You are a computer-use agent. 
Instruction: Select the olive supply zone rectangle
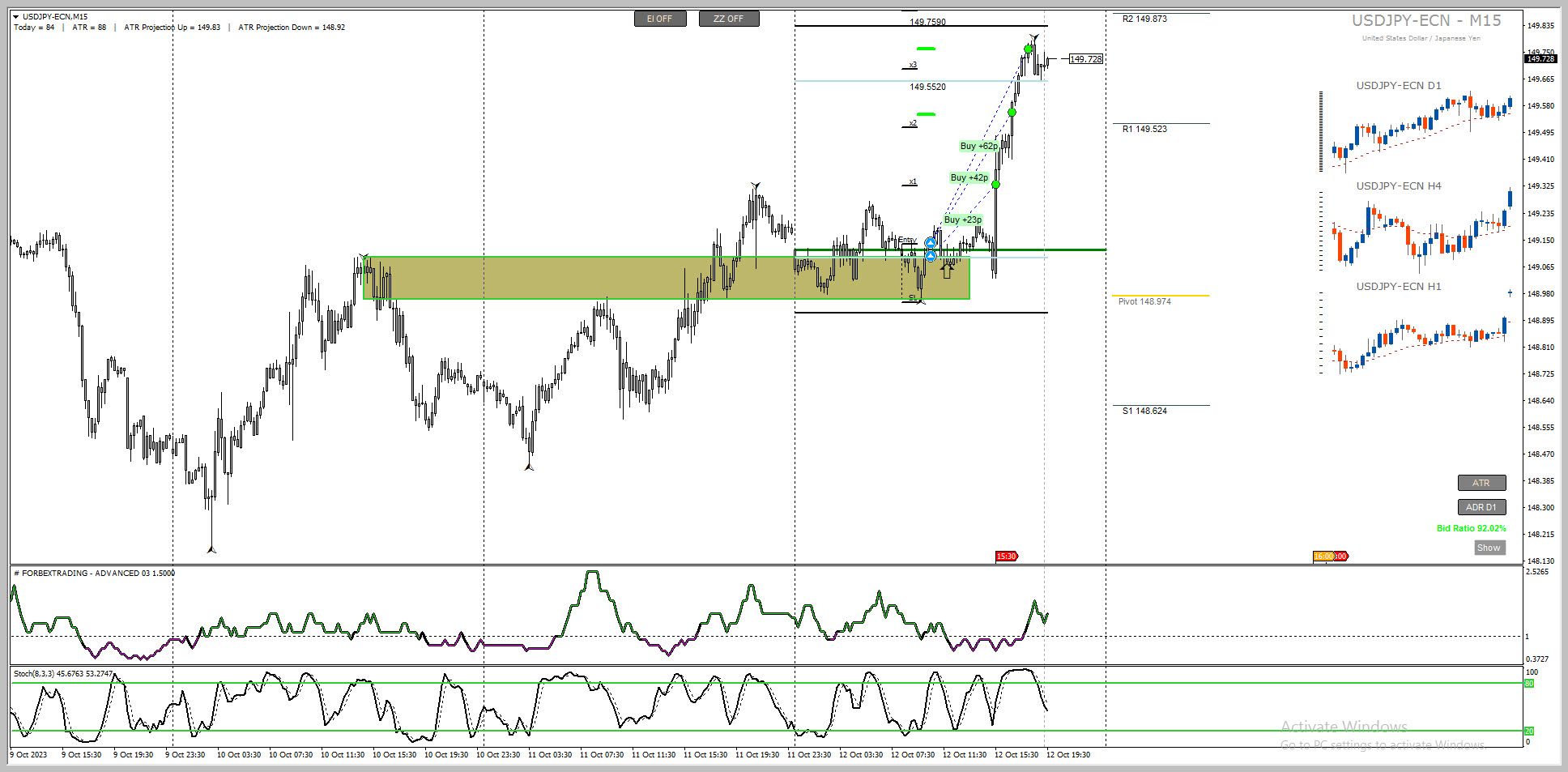(667, 278)
